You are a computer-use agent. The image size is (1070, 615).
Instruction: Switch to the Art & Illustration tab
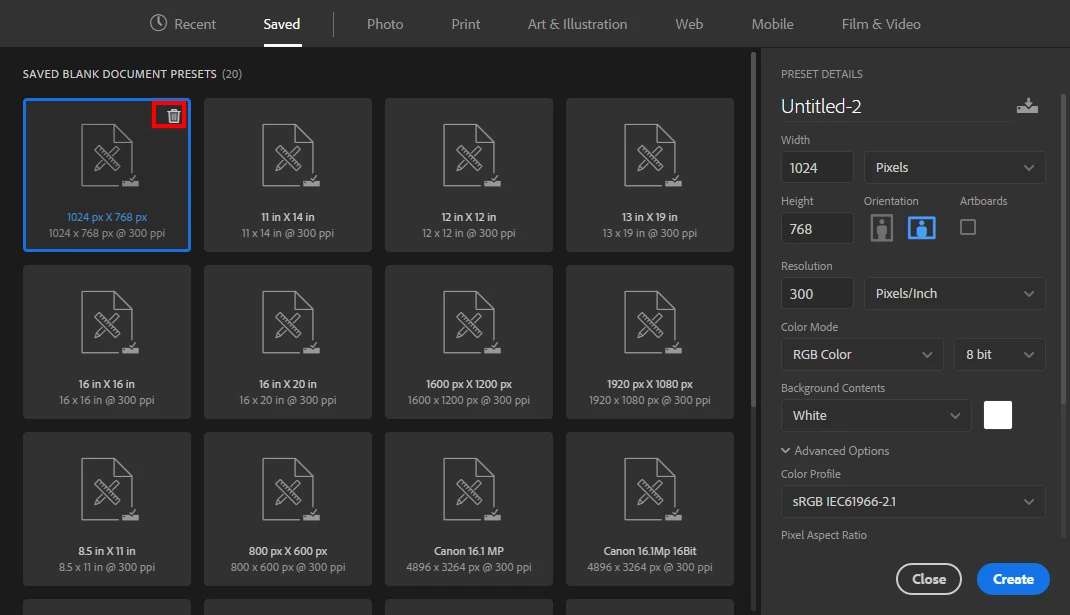coord(577,24)
